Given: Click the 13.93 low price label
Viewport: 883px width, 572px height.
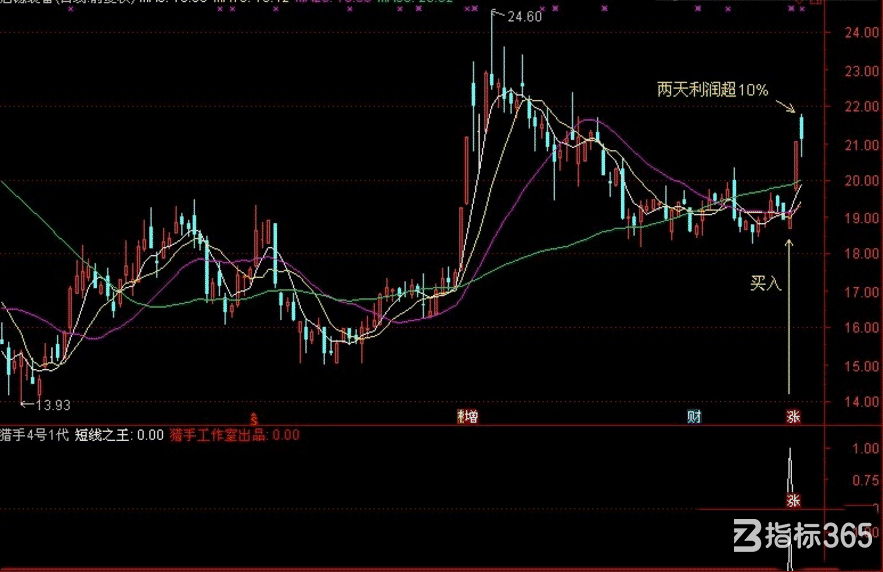Looking at the screenshot, I should coord(53,405).
